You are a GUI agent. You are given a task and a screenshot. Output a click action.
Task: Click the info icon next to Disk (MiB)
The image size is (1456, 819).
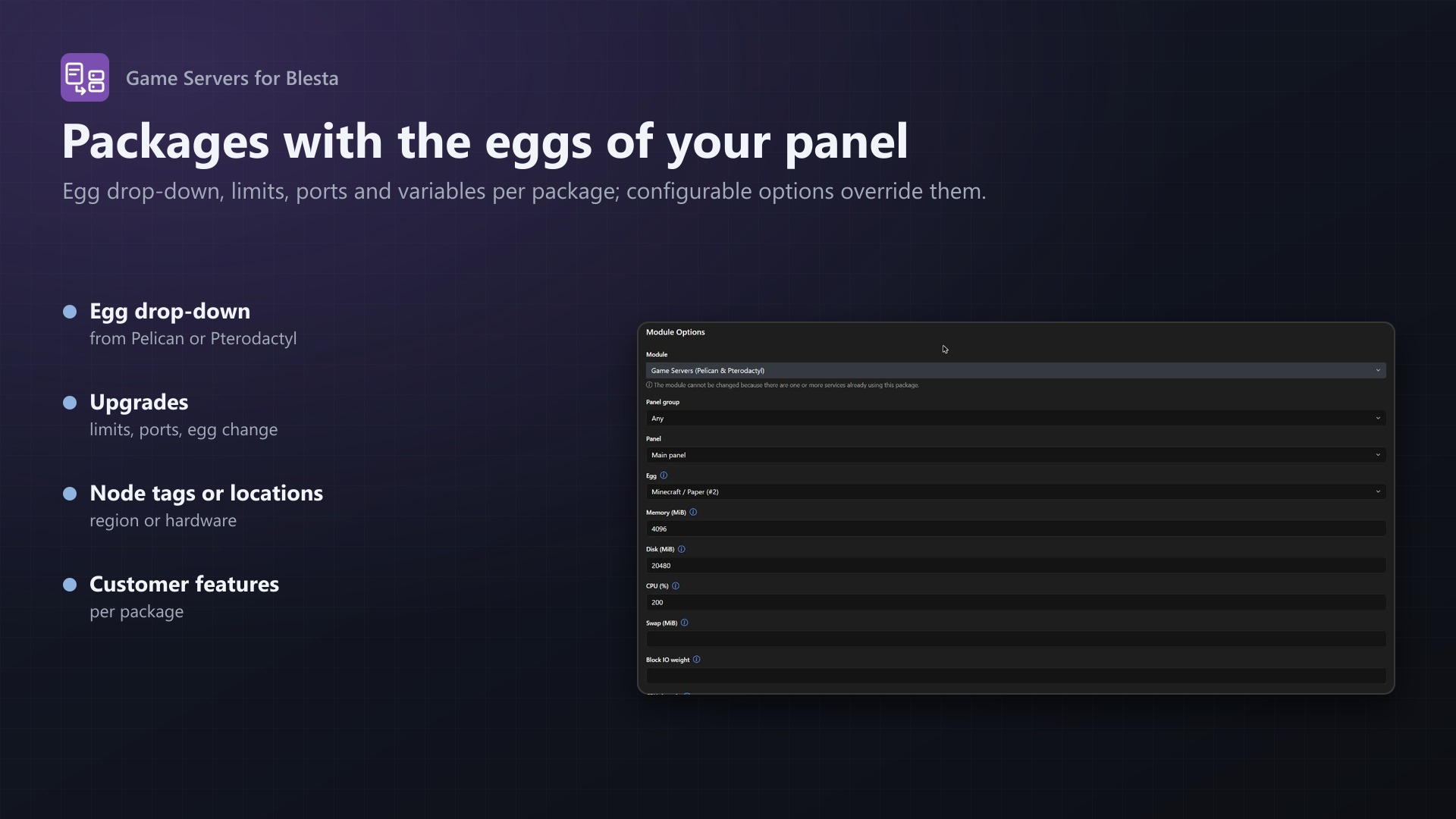click(681, 549)
